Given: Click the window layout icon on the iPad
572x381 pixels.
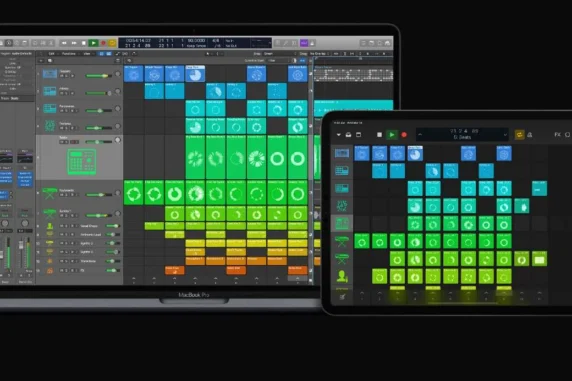Looking at the screenshot, I should click(x=359, y=135).
